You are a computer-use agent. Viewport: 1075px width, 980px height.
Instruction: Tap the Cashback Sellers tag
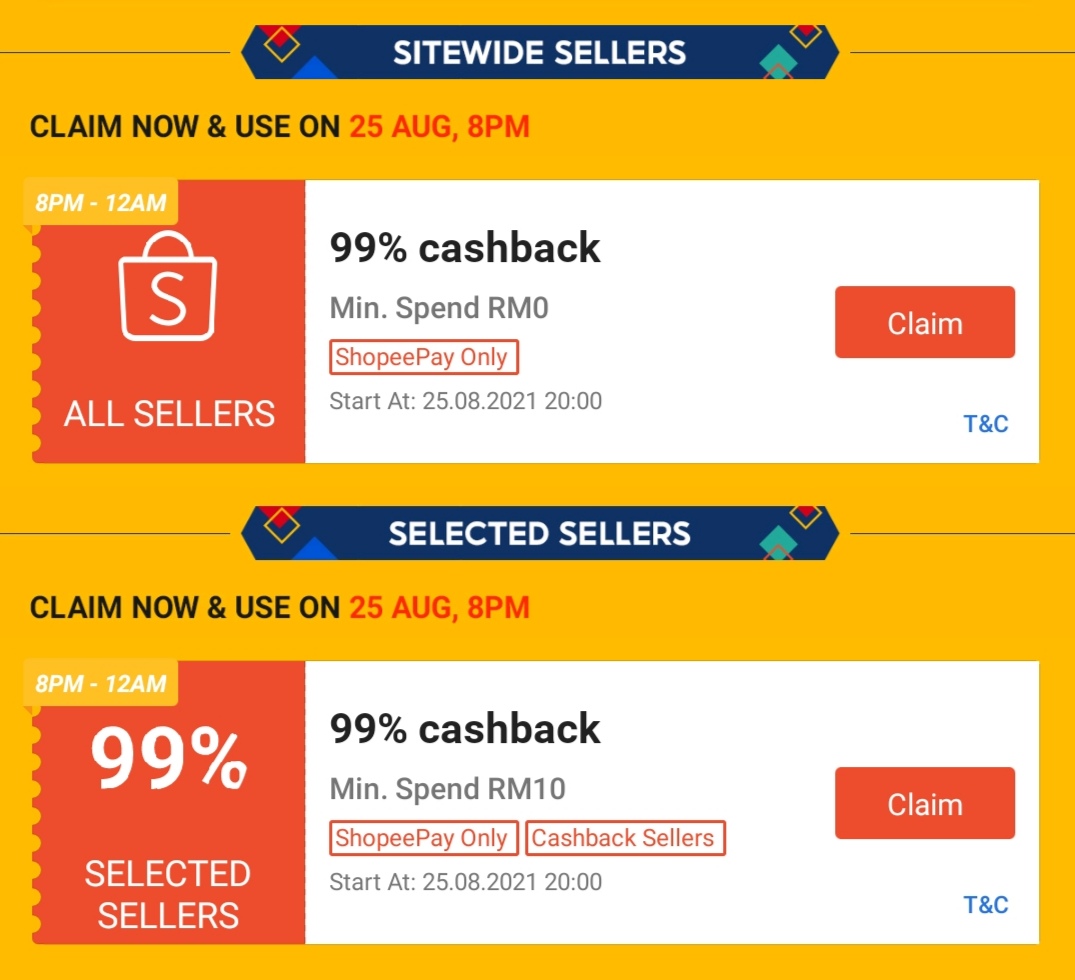click(x=624, y=838)
